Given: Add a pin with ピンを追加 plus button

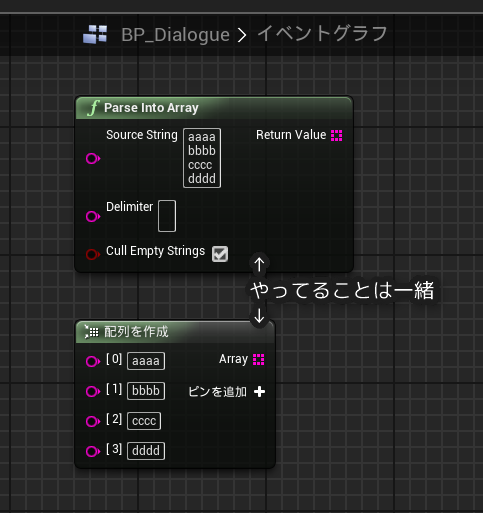Looking at the screenshot, I should tap(259, 392).
